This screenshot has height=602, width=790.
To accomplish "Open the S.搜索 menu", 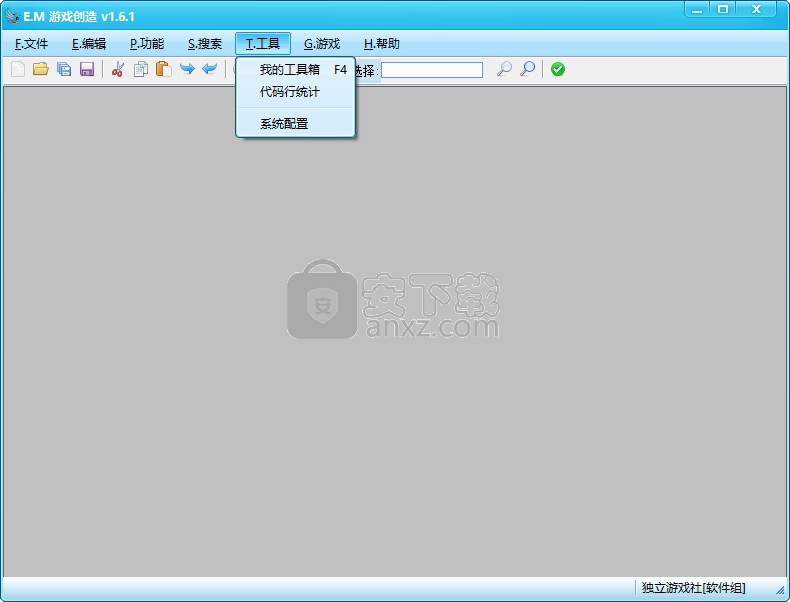I will [205, 44].
